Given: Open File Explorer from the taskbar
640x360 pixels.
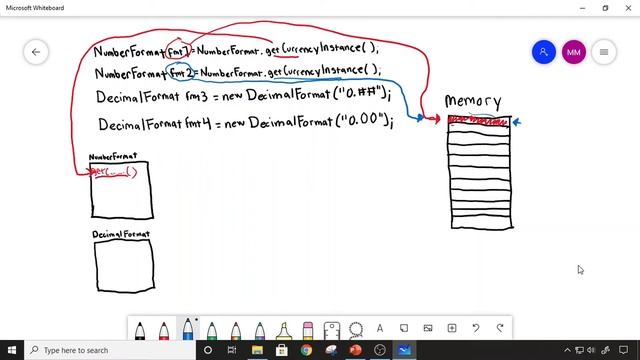Looking at the screenshot, I should click(257, 350).
